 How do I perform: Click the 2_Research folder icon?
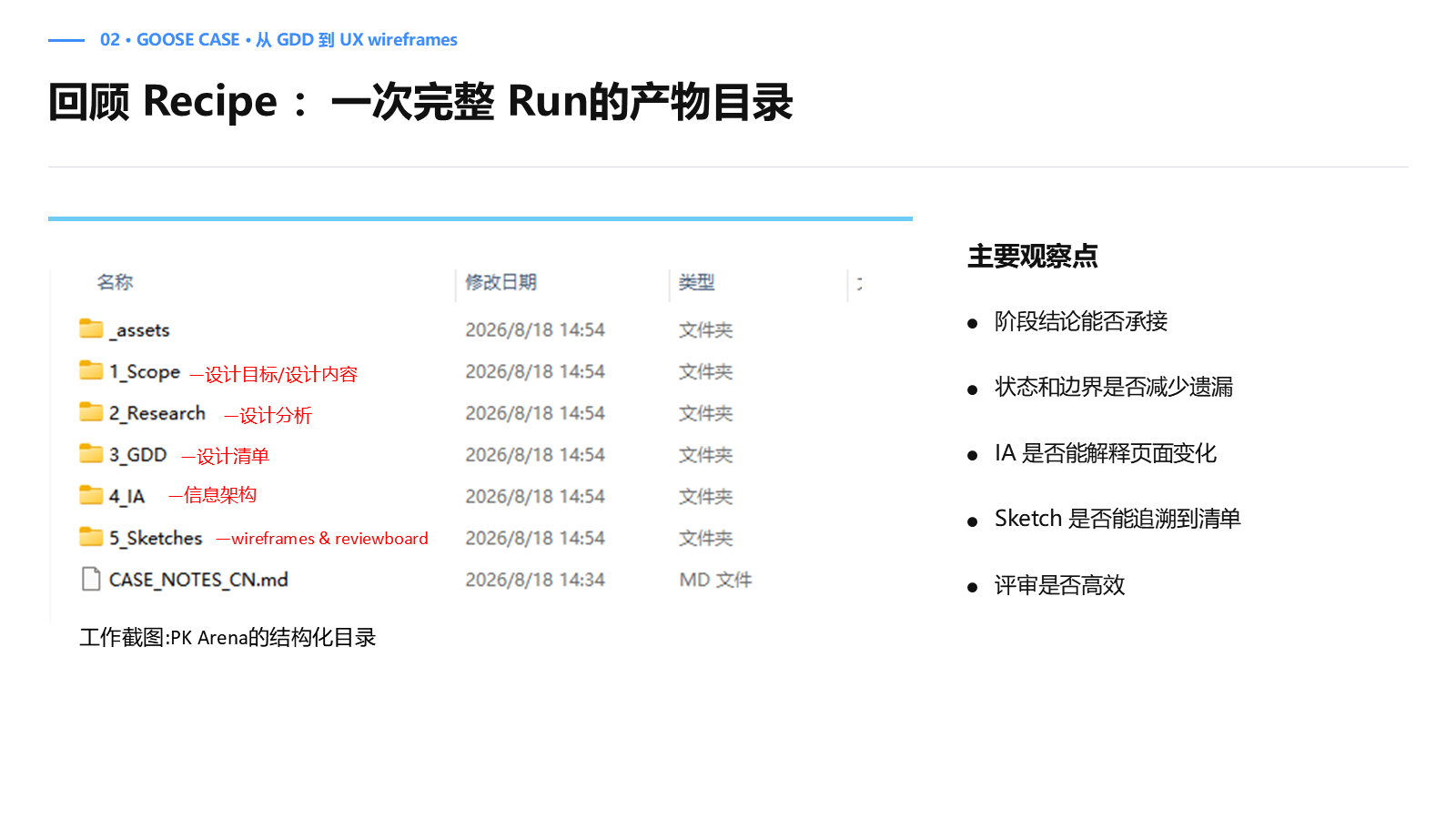[x=91, y=412]
